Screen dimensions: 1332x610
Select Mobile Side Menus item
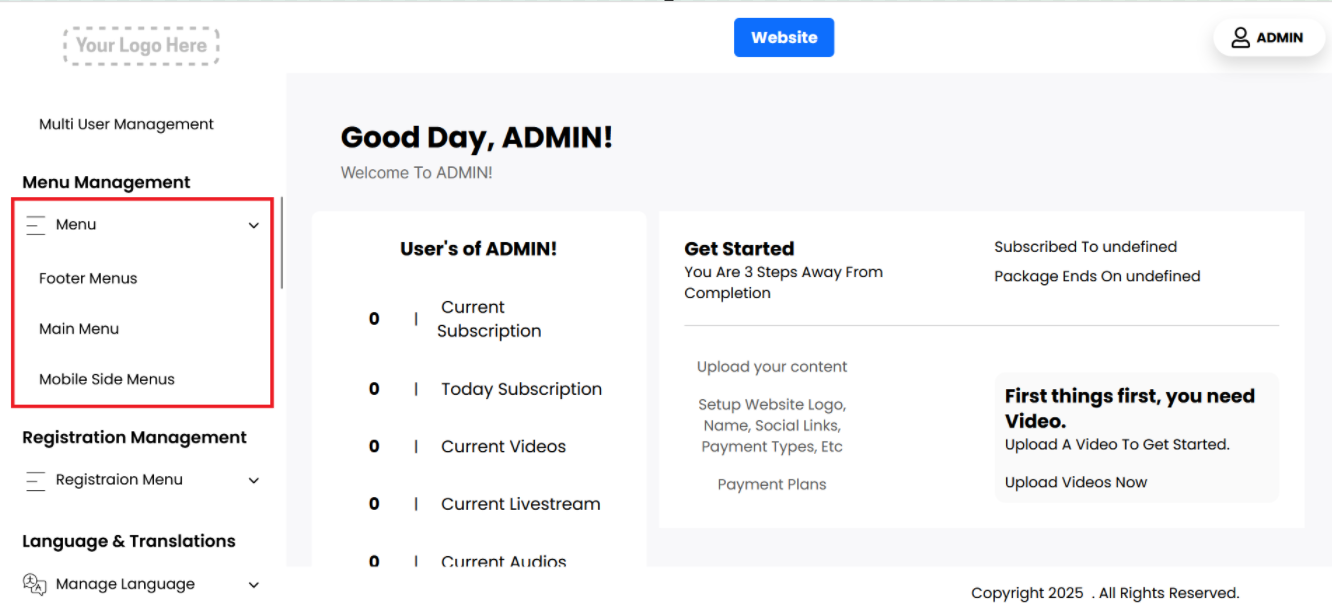click(107, 380)
